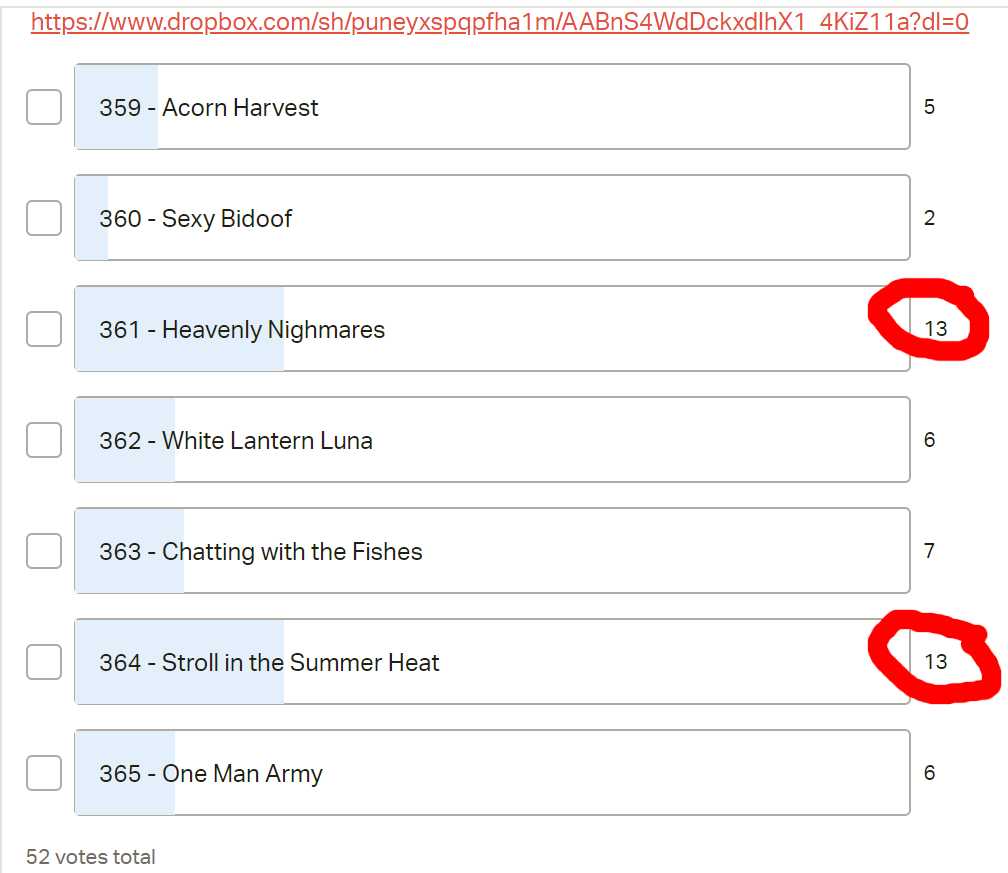Click the Sexy Bidoof option text label
The height and width of the screenshot is (873, 1008).
coord(196,219)
